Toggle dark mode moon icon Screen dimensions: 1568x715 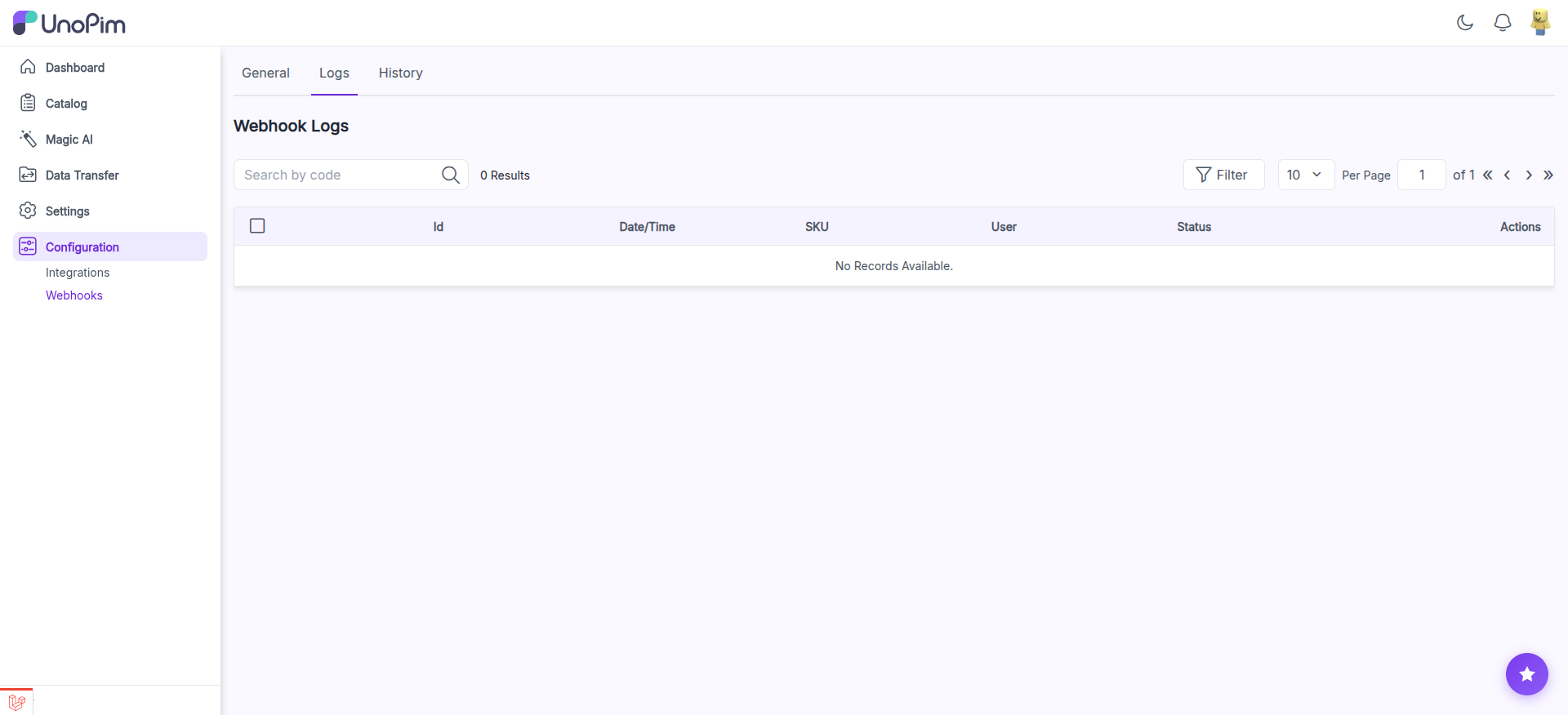pos(1465,23)
